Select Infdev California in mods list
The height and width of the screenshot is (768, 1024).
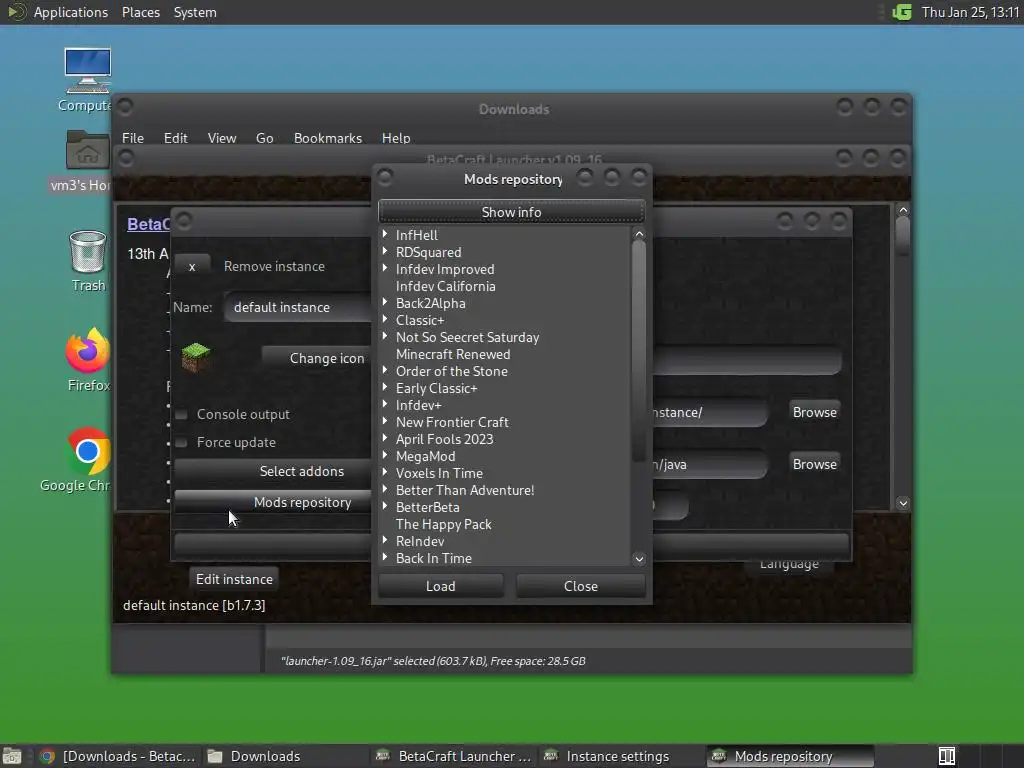pyautogui.click(x=445, y=286)
